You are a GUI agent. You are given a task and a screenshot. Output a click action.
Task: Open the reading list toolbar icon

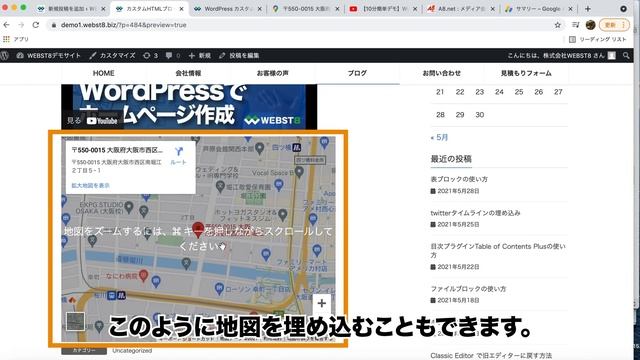click(x=576, y=25)
